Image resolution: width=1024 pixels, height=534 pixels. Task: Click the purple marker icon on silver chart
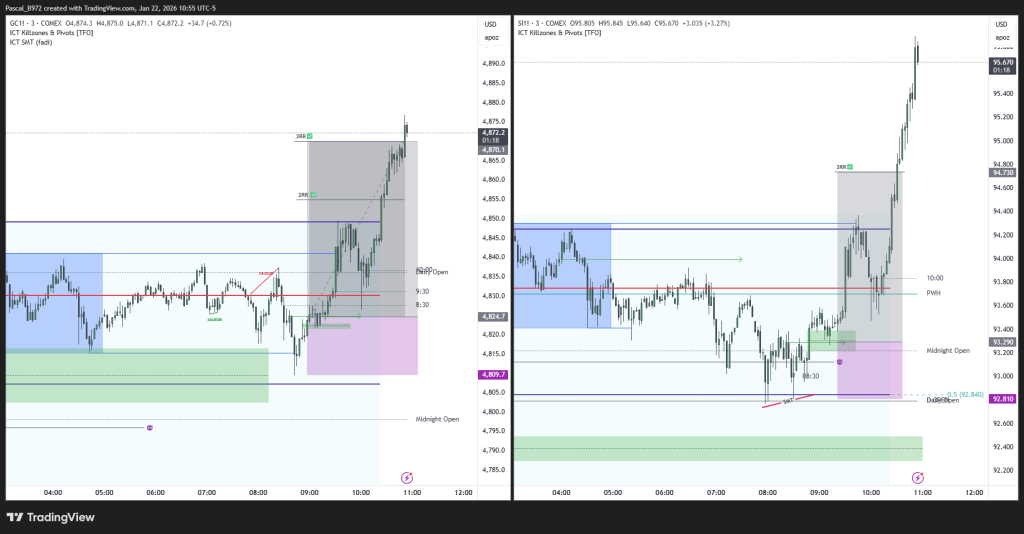pyautogui.click(x=839, y=362)
